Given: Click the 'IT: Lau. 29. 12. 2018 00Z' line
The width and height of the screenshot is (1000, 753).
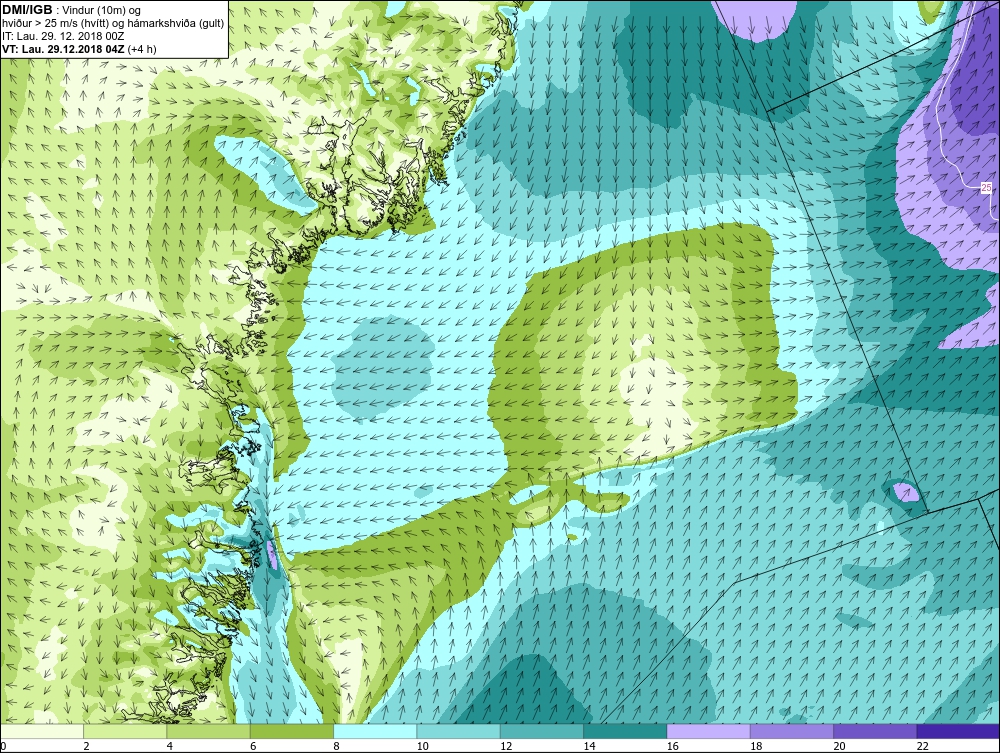Looking at the screenshot, I should (x=64, y=36).
